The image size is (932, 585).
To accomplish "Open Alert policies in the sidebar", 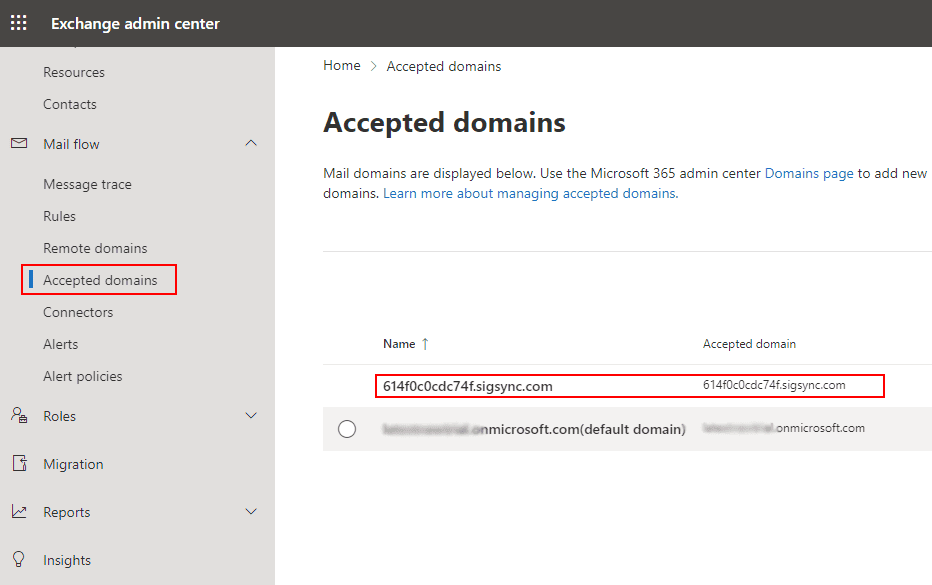I will coord(82,376).
